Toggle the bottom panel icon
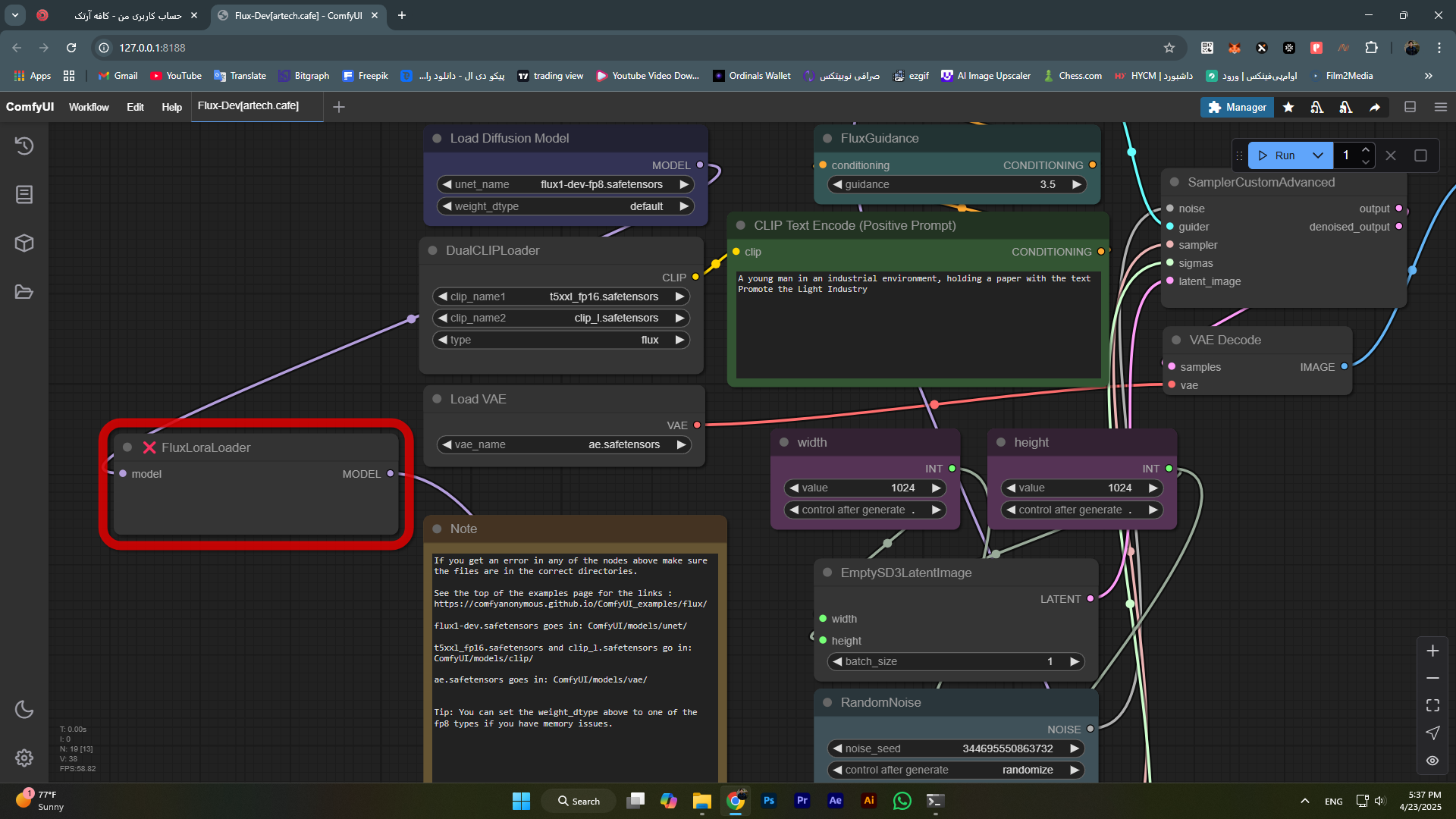 pyautogui.click(x=1410, y=107)
